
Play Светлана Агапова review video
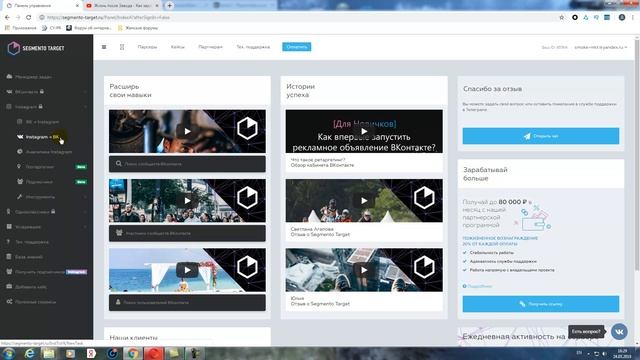(364, 200)
